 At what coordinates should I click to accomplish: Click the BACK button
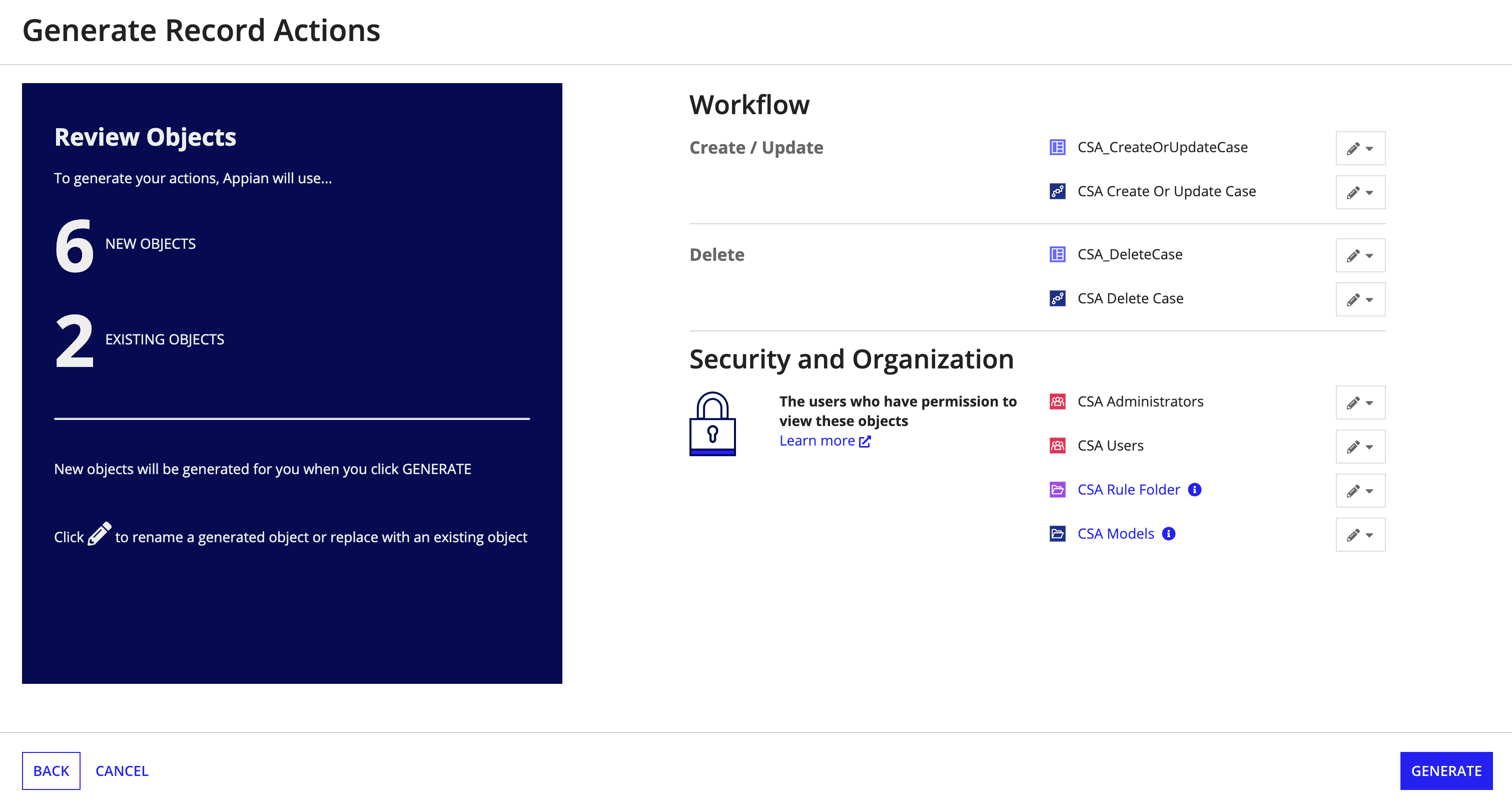click(x=51, y=770)
